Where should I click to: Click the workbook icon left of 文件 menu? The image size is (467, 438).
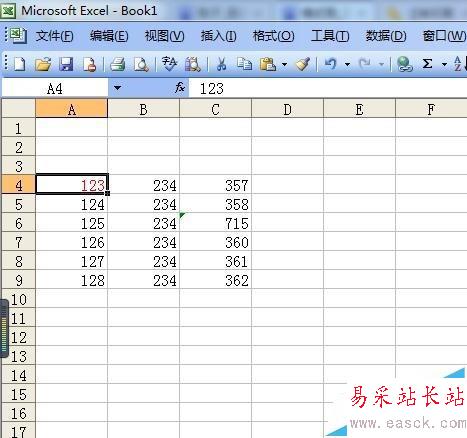coord(17,35)
